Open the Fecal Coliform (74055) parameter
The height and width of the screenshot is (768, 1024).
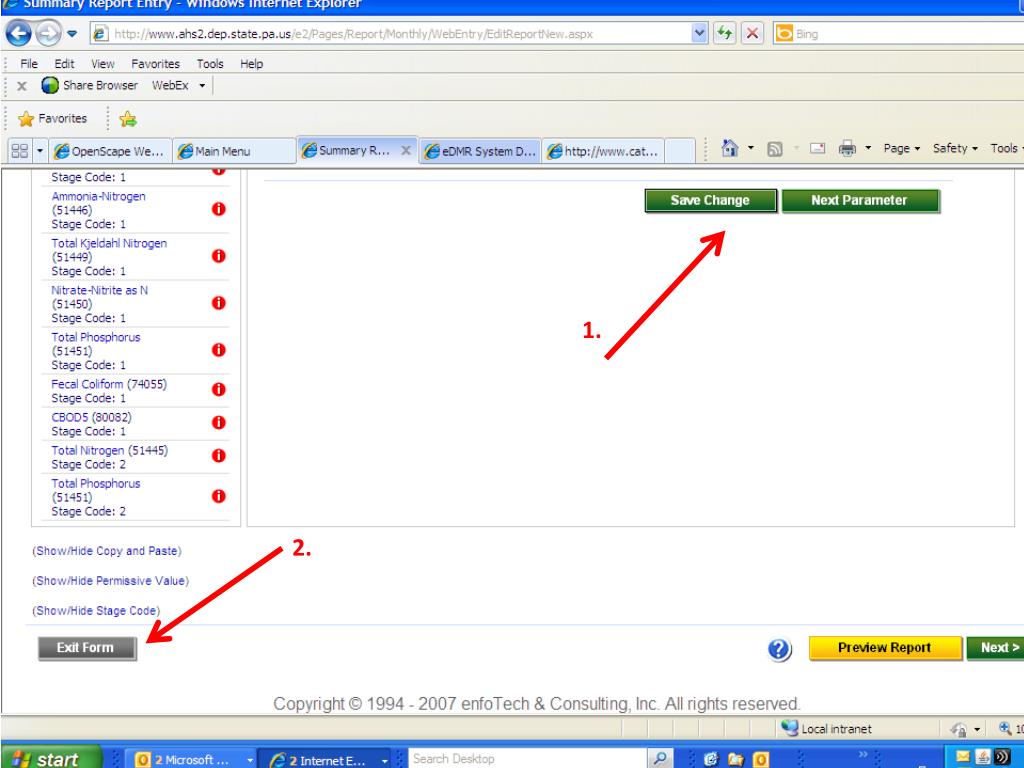109,384
